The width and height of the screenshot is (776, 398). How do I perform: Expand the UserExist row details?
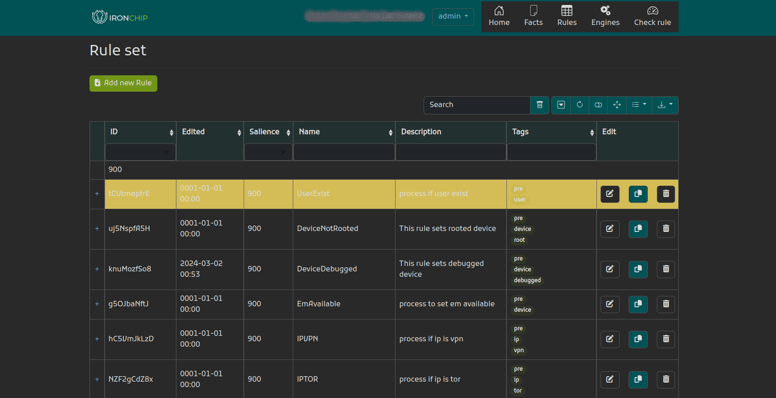97,194
